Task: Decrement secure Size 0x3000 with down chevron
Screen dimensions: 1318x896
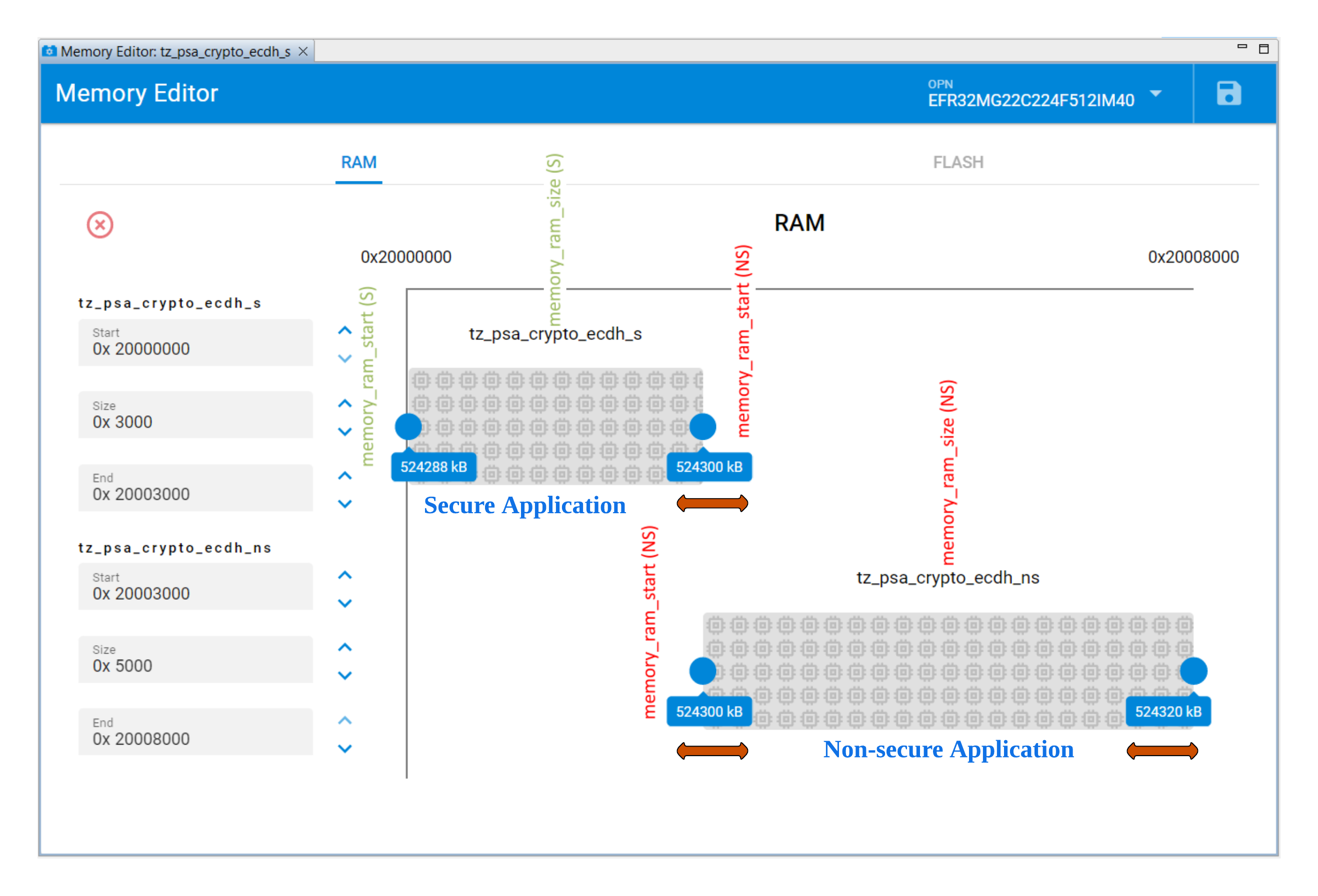Action: (x=345, y=432)
